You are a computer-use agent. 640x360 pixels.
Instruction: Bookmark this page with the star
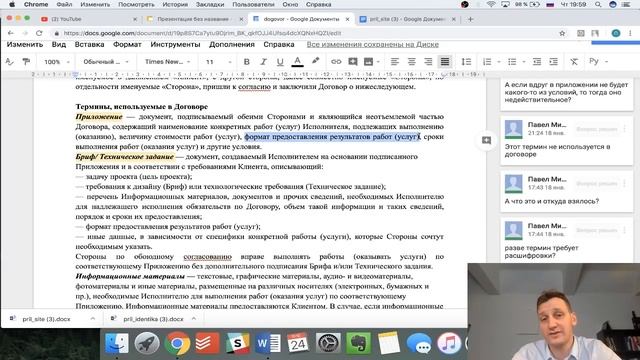(562, 33)
